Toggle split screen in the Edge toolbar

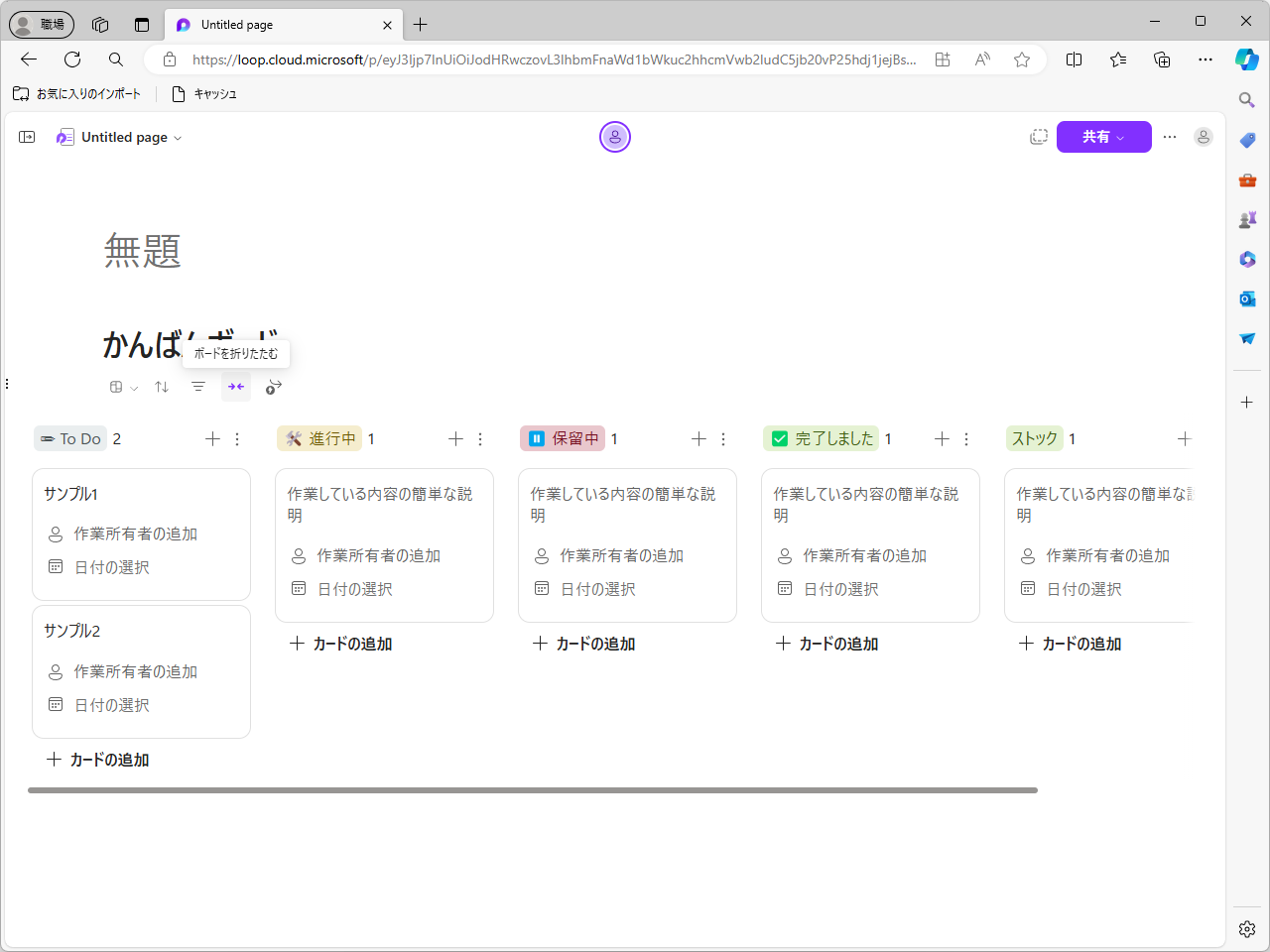click(1075, 59)
